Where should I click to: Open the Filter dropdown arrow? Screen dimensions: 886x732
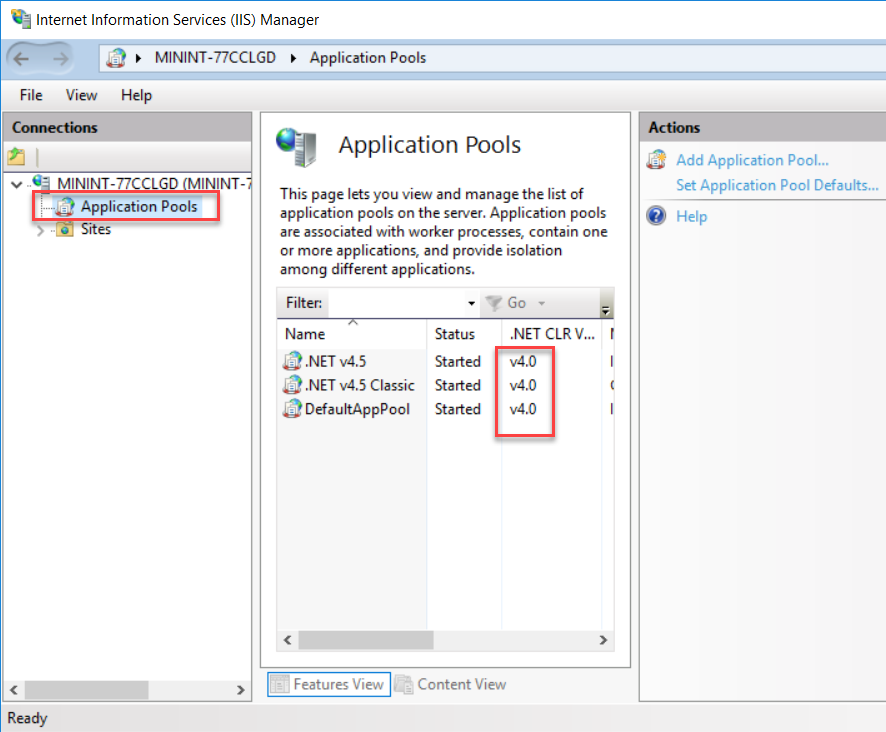pyautogui.click(x=471, y=303)
